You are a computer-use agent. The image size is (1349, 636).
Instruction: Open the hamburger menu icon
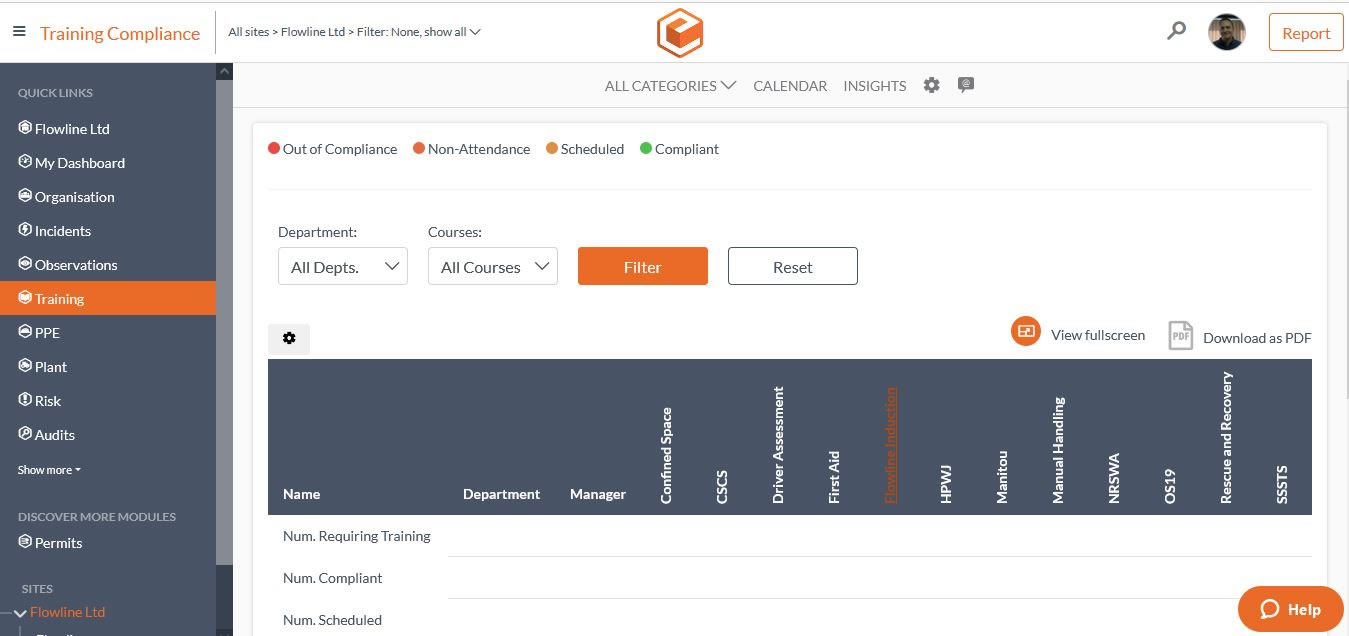(19, 32)
